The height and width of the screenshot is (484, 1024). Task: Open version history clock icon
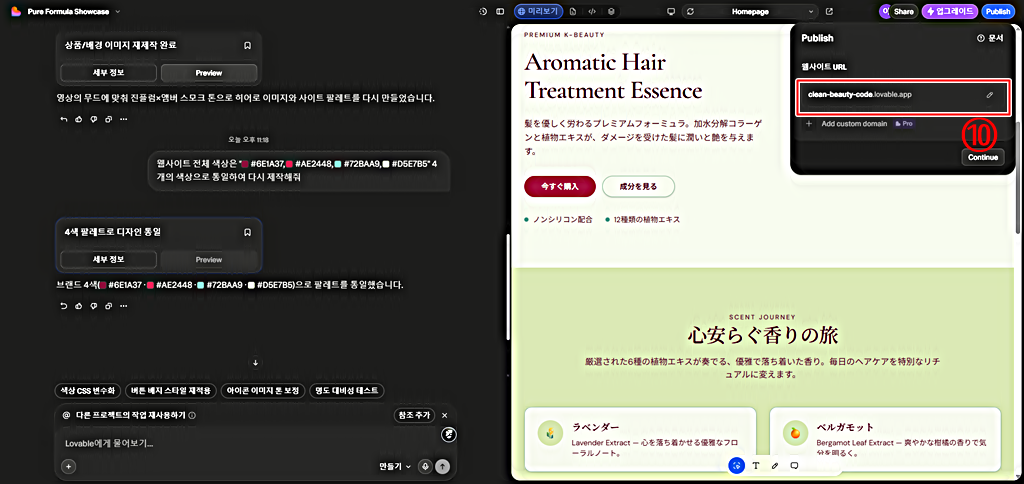coord(483,12)
